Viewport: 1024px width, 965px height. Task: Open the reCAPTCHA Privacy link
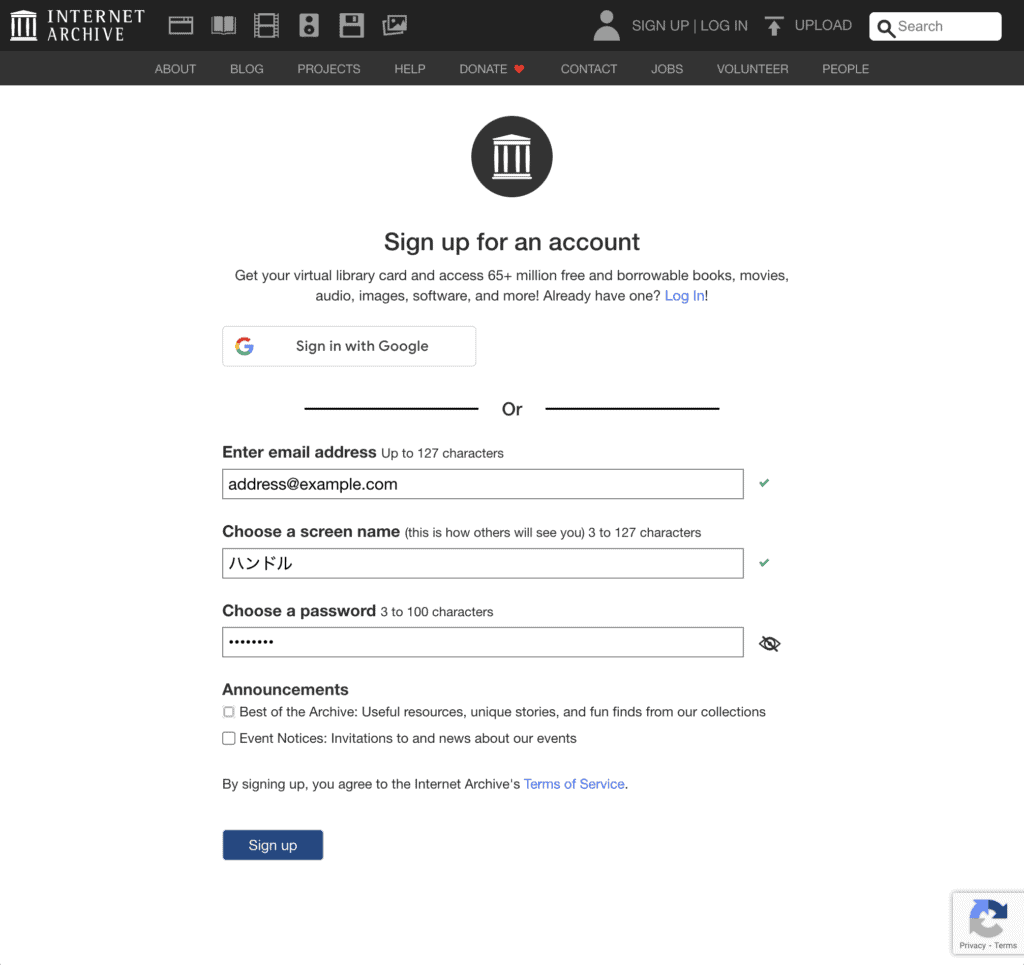(972, 945)
